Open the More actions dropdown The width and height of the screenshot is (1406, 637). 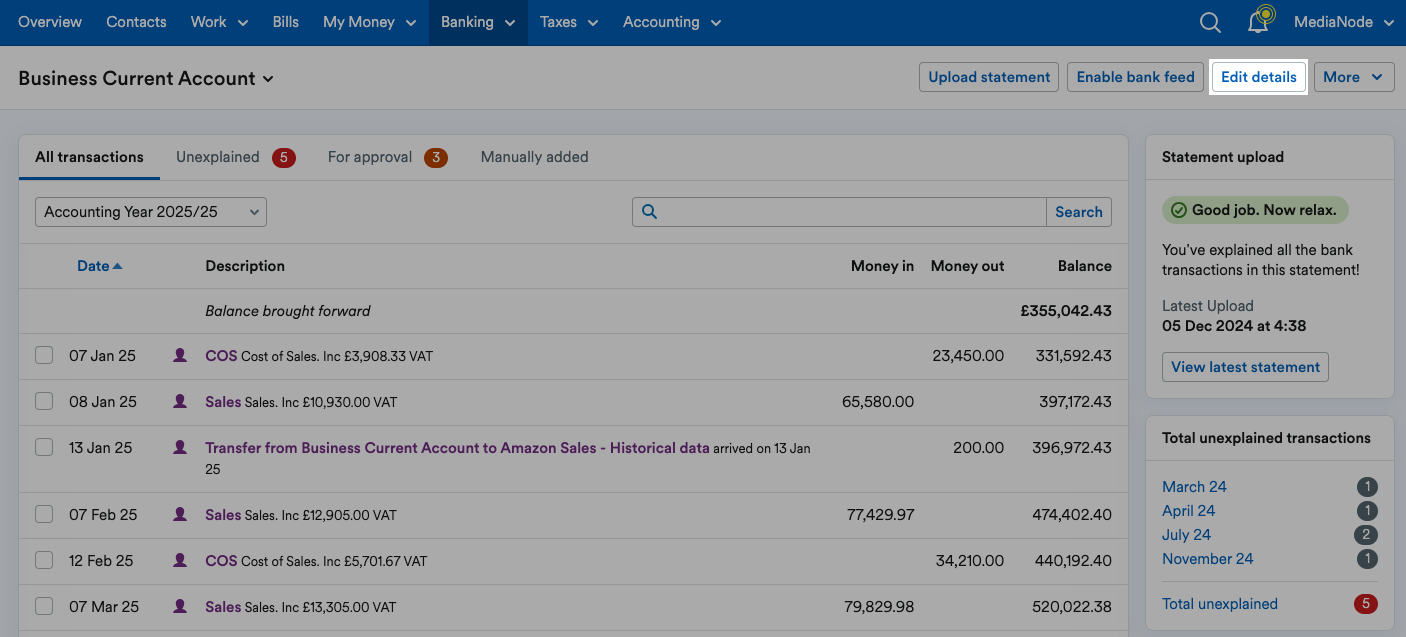[x=1354, y=77]
